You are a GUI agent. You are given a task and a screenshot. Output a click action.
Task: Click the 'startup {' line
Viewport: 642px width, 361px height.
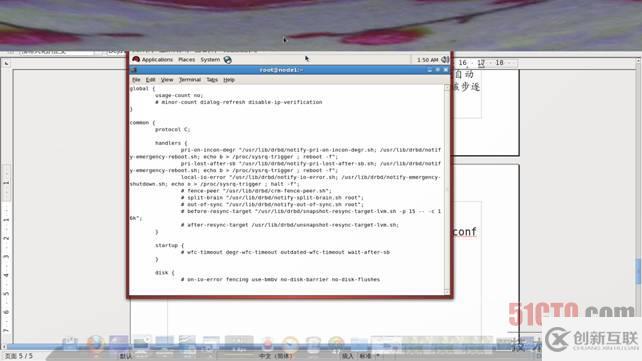(170, 245)
